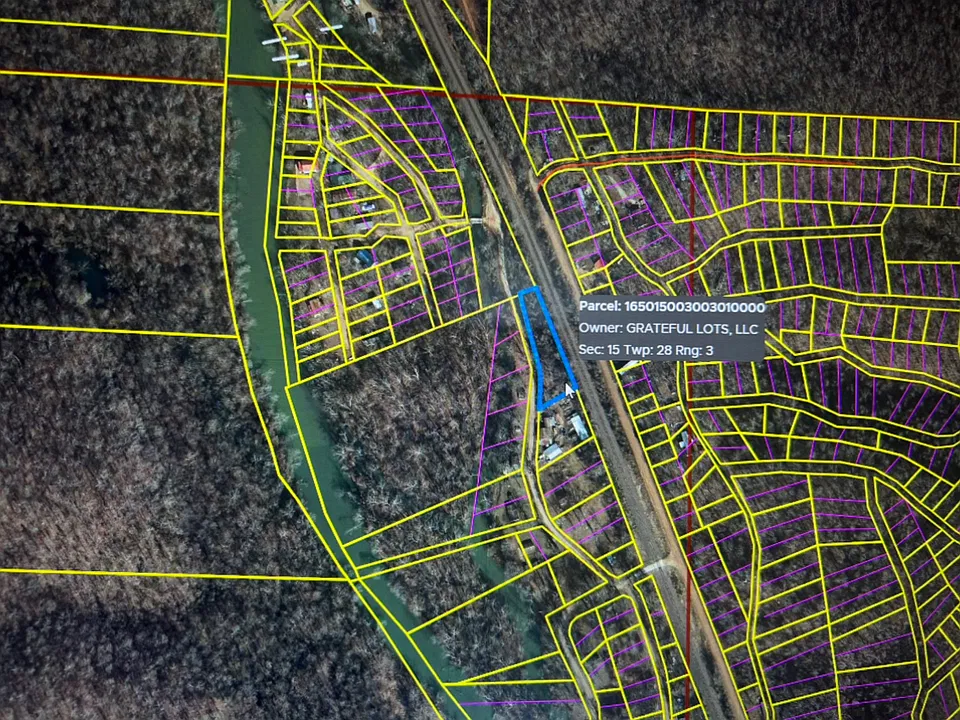Click the Sec 15 Twp 28 Rng 3 line
This screenshot has height=720, width=960.
click(646, 350)
